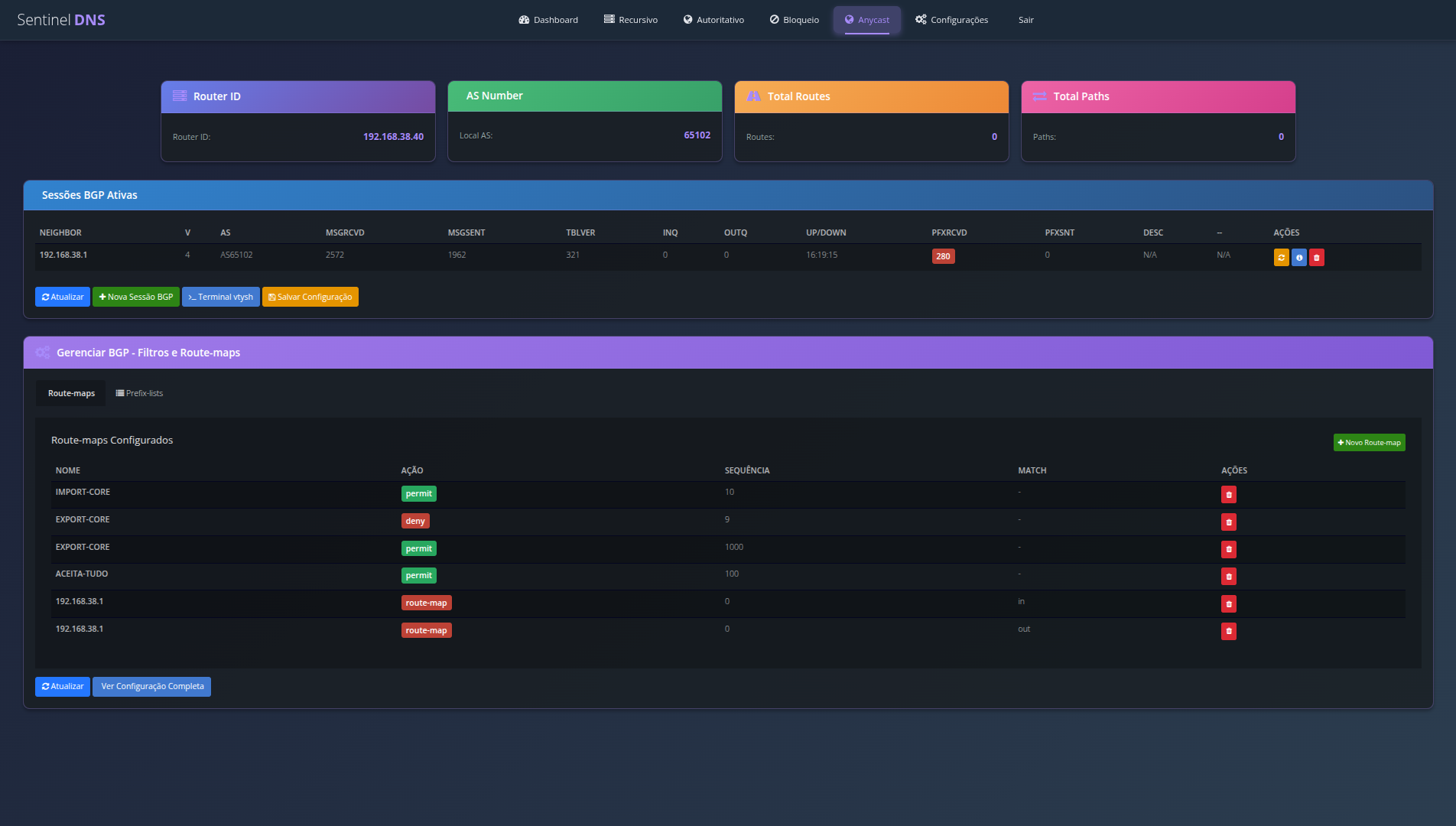Image resolution: width=1456 pixels, height=826 pixels.
Task: Click the MSGRCVD value 2572
Action: coord(334,255)
